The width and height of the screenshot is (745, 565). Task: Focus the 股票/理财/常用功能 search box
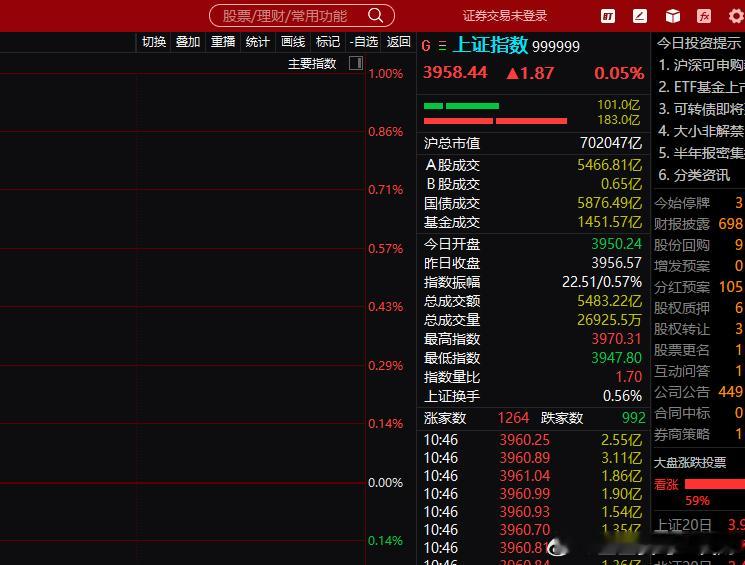pyautogui.click(x=302, y=16)
